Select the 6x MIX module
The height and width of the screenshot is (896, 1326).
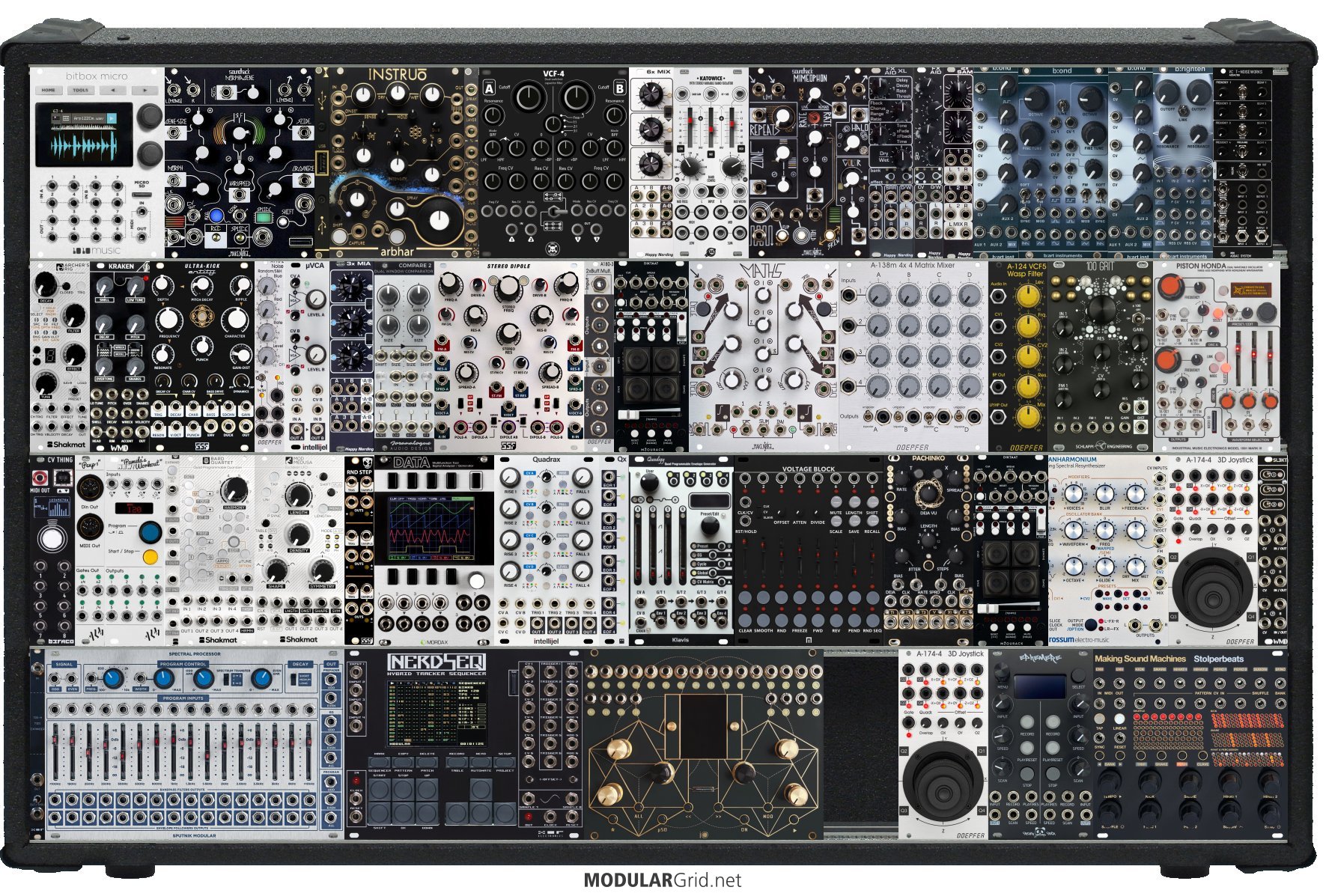pos(651,162)
